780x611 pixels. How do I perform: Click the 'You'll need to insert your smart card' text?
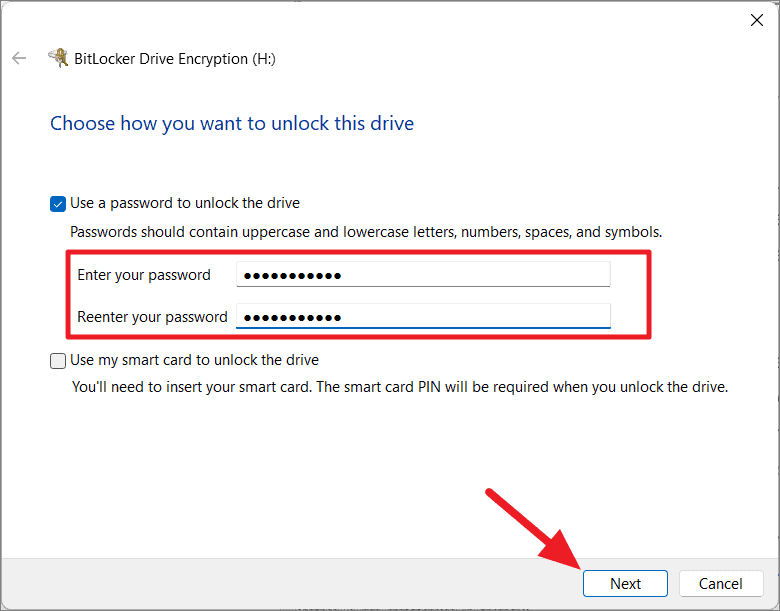pos(400,387)
